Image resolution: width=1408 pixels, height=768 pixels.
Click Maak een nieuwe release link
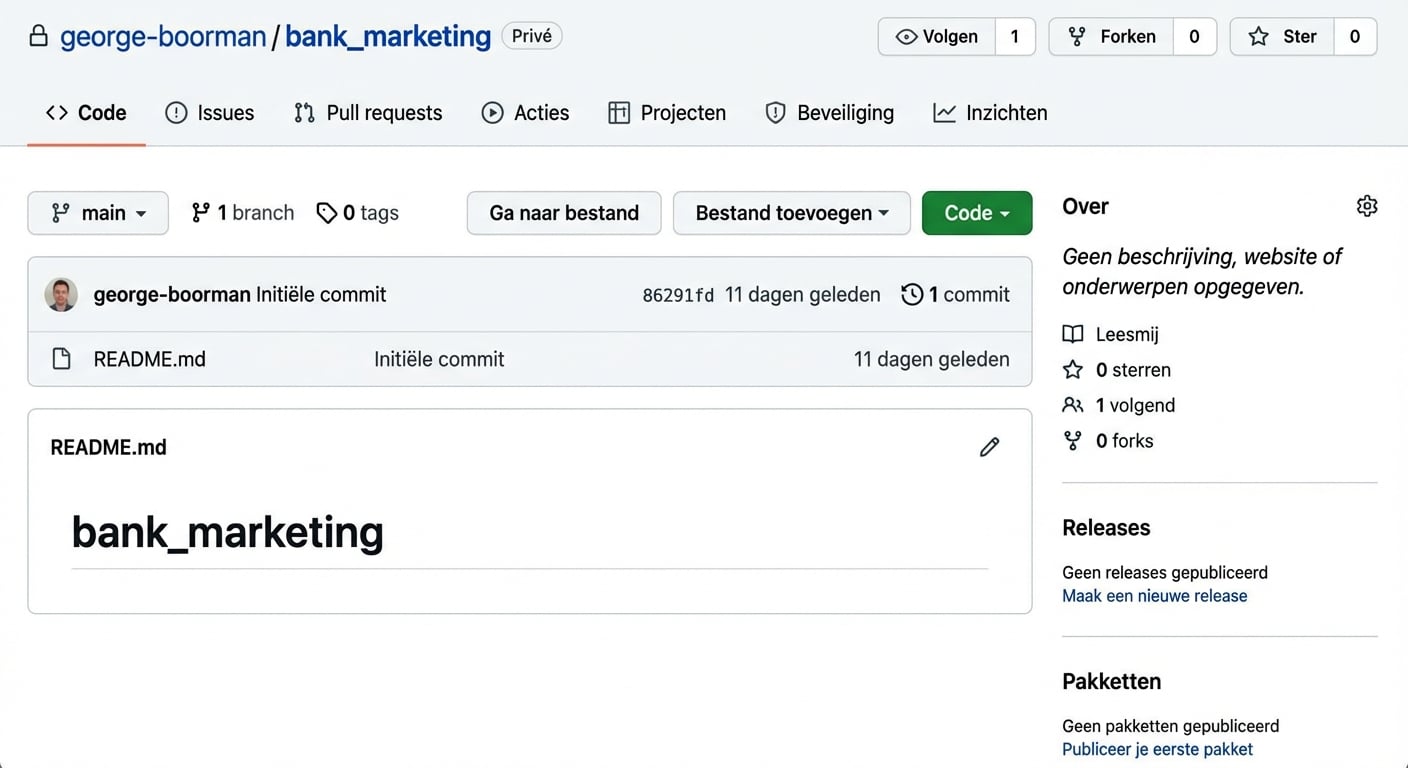(x=1155, y=595)
